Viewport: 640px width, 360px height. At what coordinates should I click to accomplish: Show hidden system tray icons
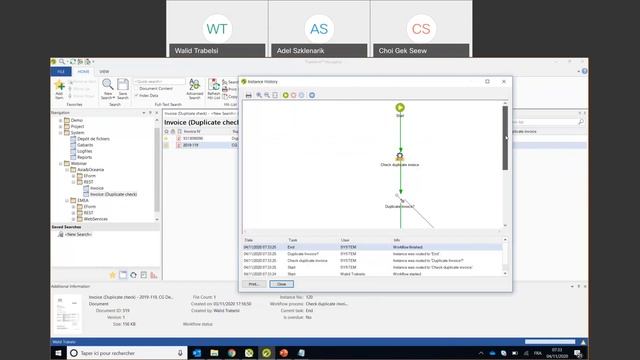(x=481, y=353)
